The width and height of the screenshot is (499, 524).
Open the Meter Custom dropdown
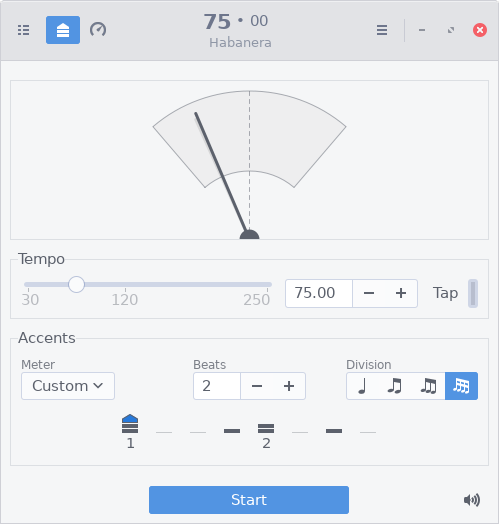point(68,386)
